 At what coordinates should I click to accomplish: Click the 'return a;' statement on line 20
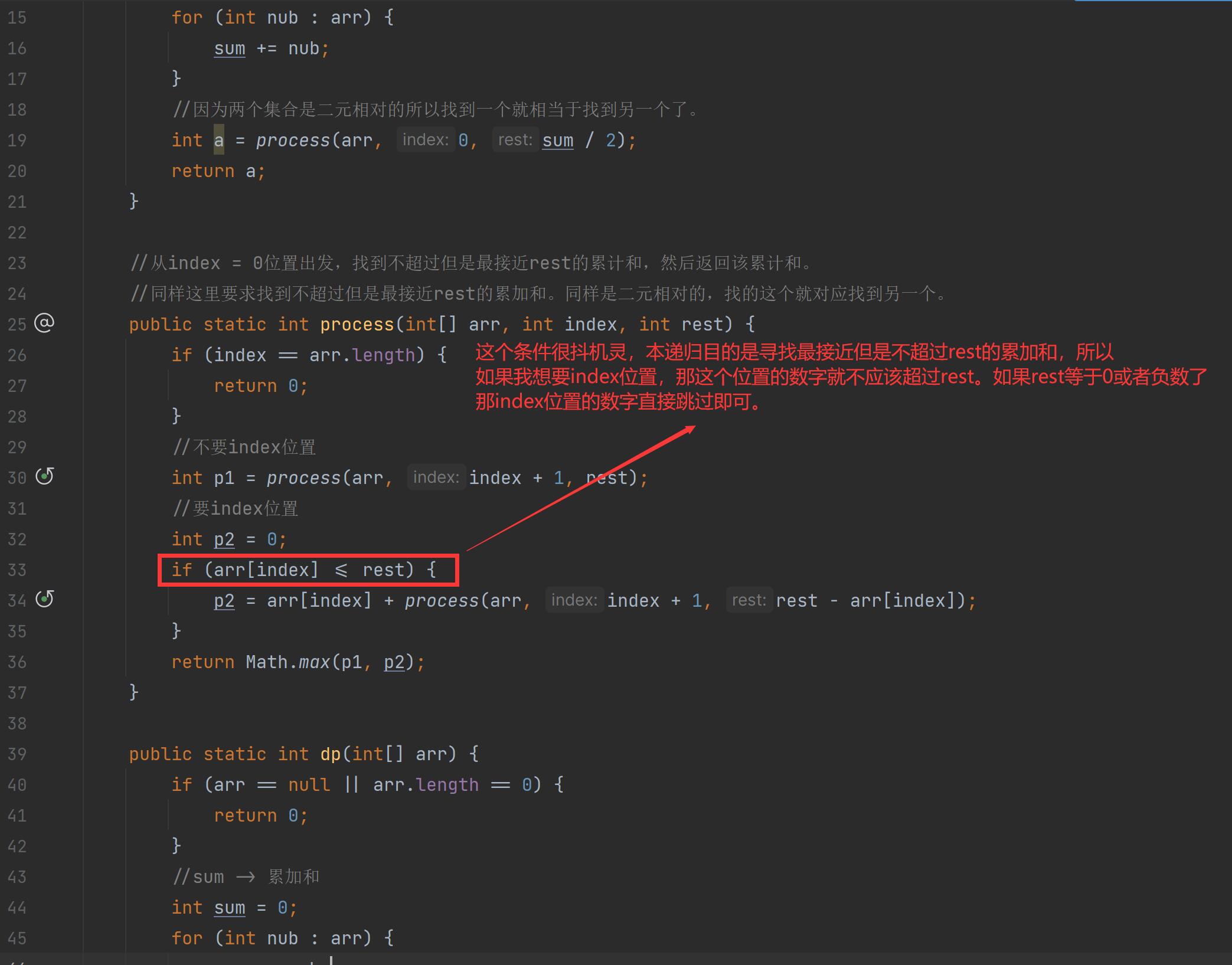pos(218,171)
